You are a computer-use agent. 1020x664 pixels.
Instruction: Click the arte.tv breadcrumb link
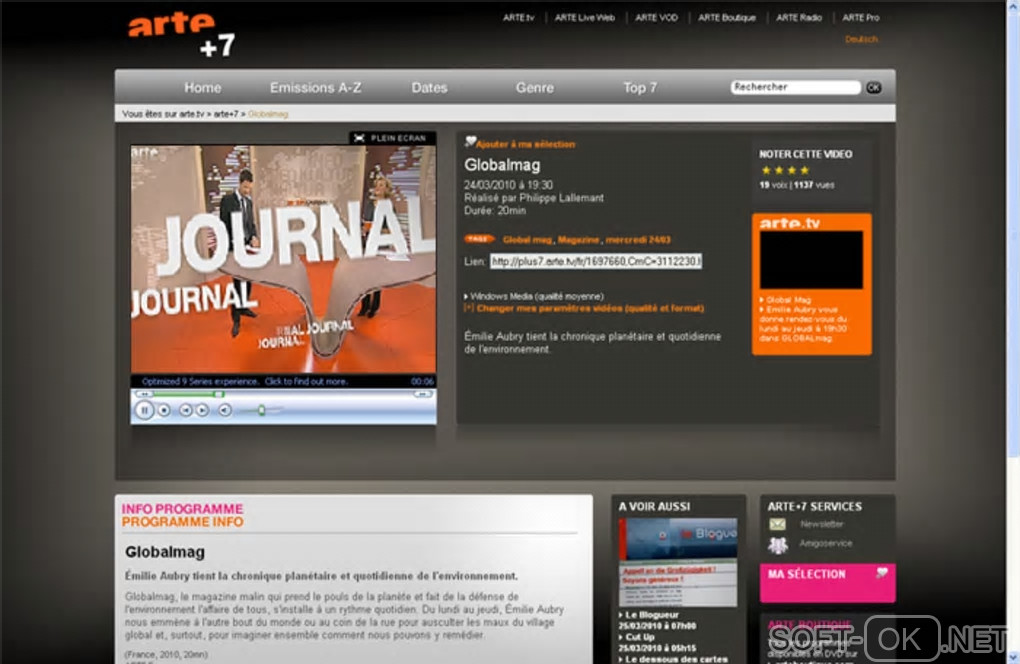click(x=191, y=114)
